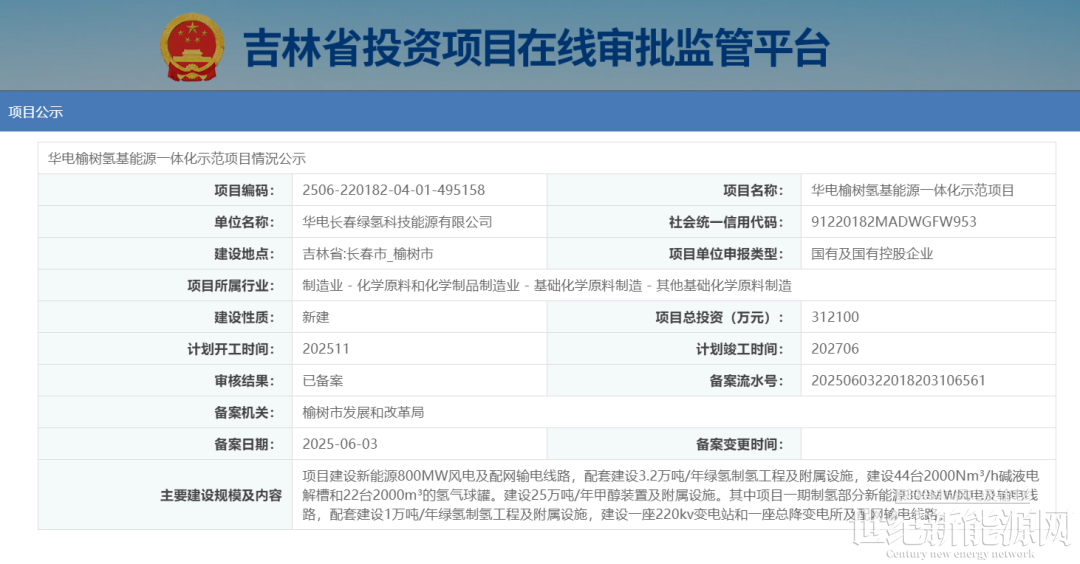
Task: Click construction location 吉林省:长春市_榆树市
Action: 367,254
